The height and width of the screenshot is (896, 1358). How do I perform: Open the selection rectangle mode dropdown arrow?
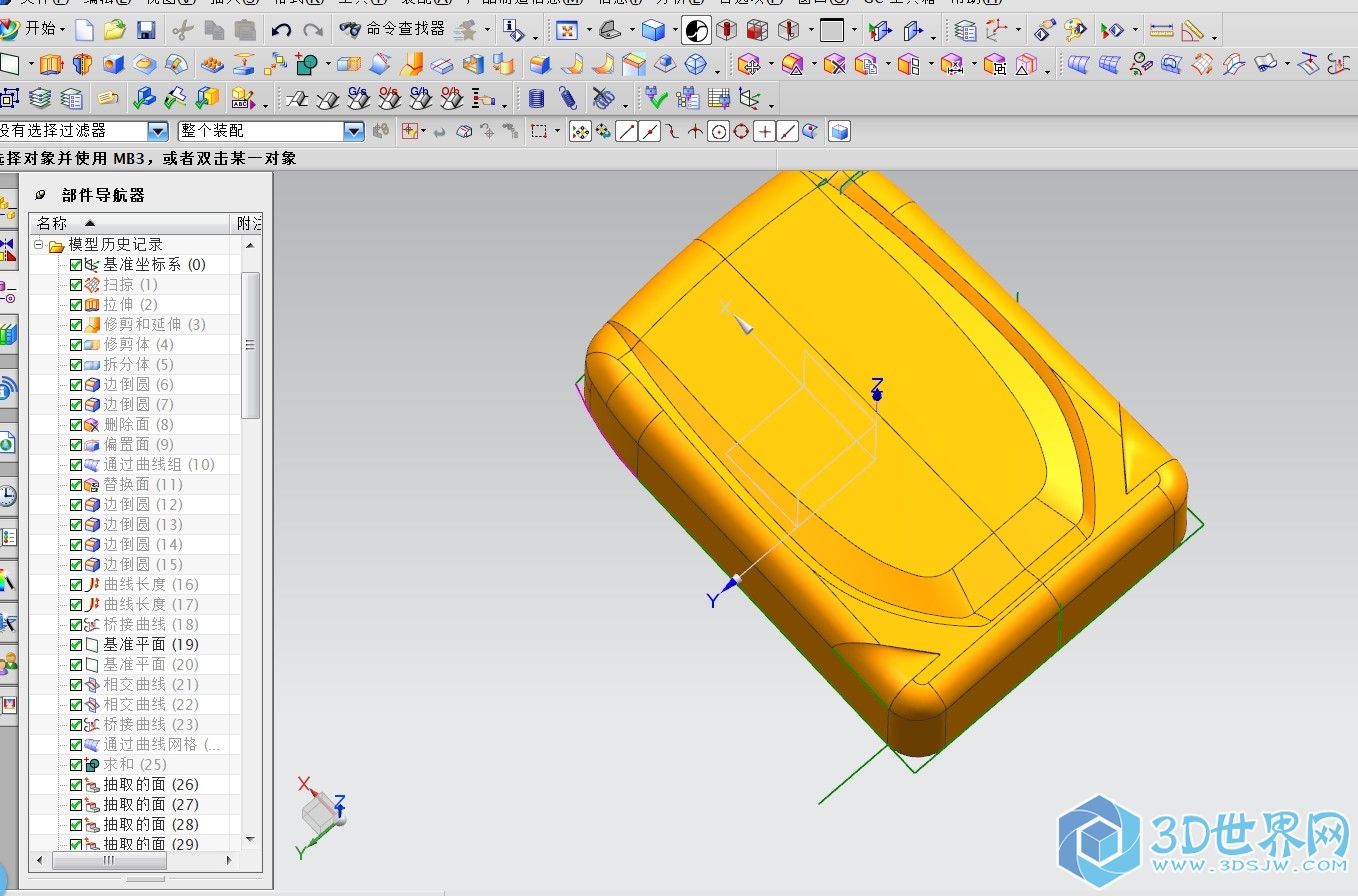click(556, 131)
